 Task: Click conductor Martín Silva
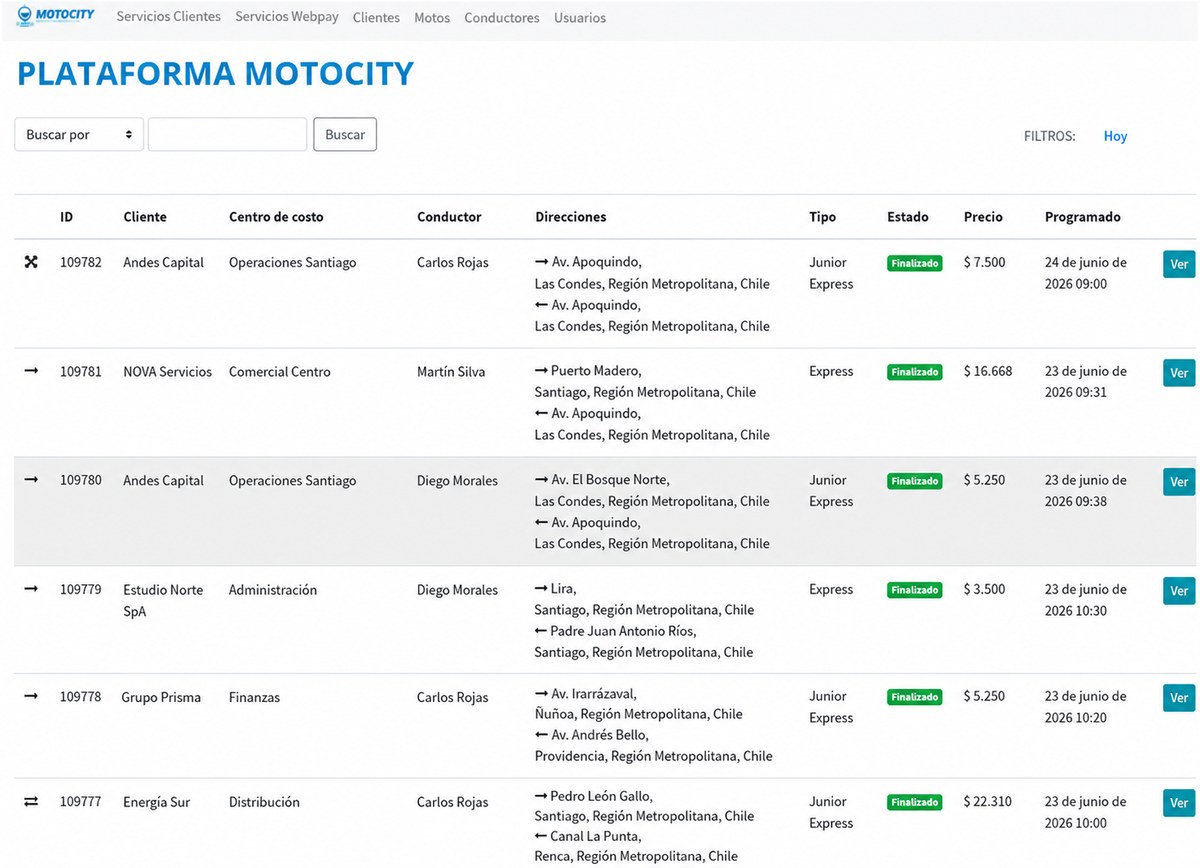click(451, 371)
